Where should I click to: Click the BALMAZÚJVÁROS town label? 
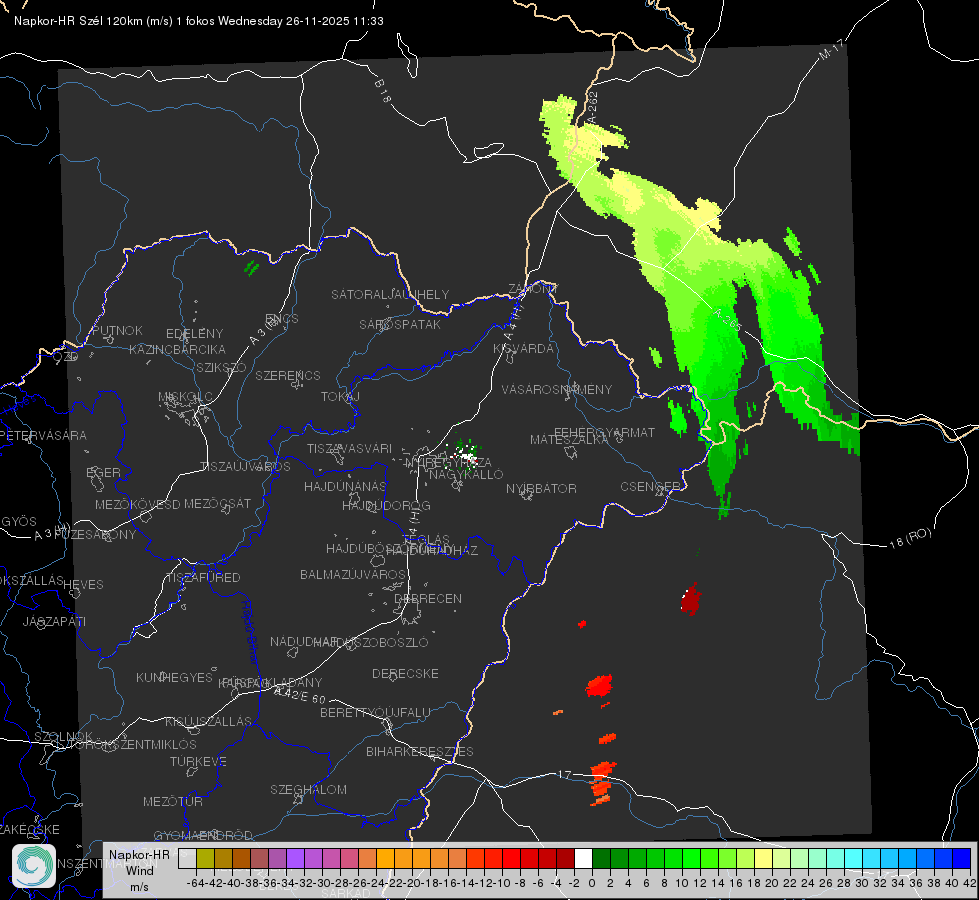pyautogui.click(x=353, y=574)
